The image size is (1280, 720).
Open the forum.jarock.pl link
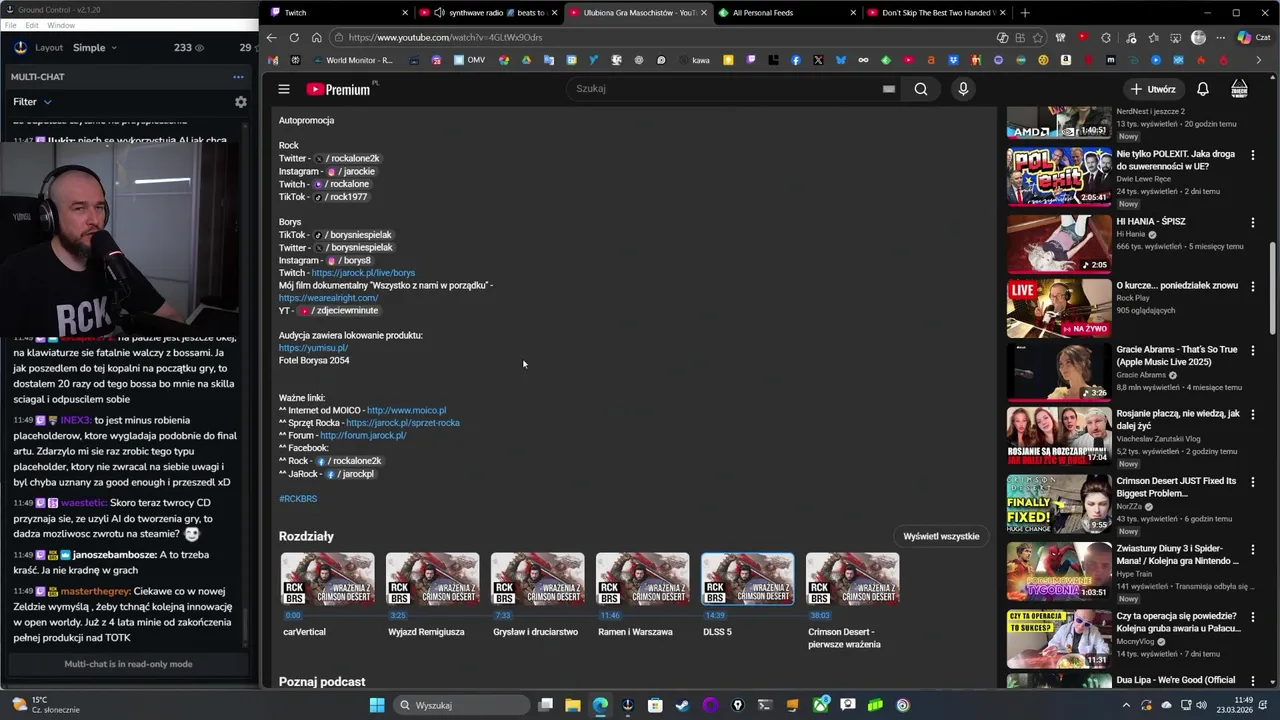click(363, 436)
